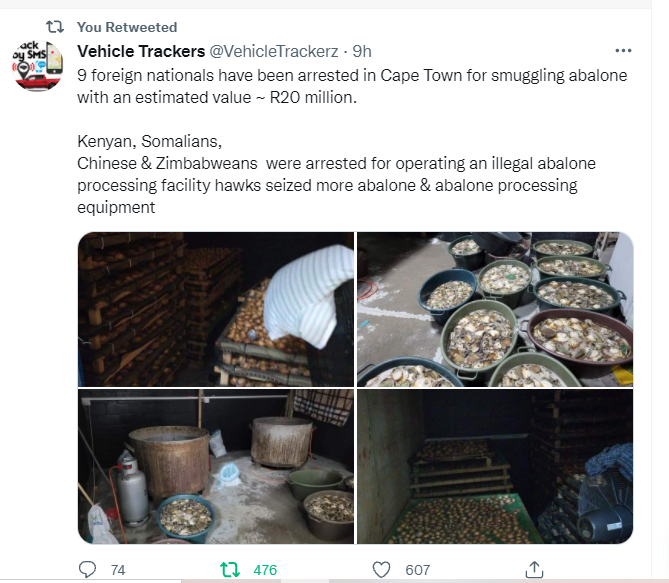
Task: Click the small retweet icon above tweet
Action: (55, 27)
